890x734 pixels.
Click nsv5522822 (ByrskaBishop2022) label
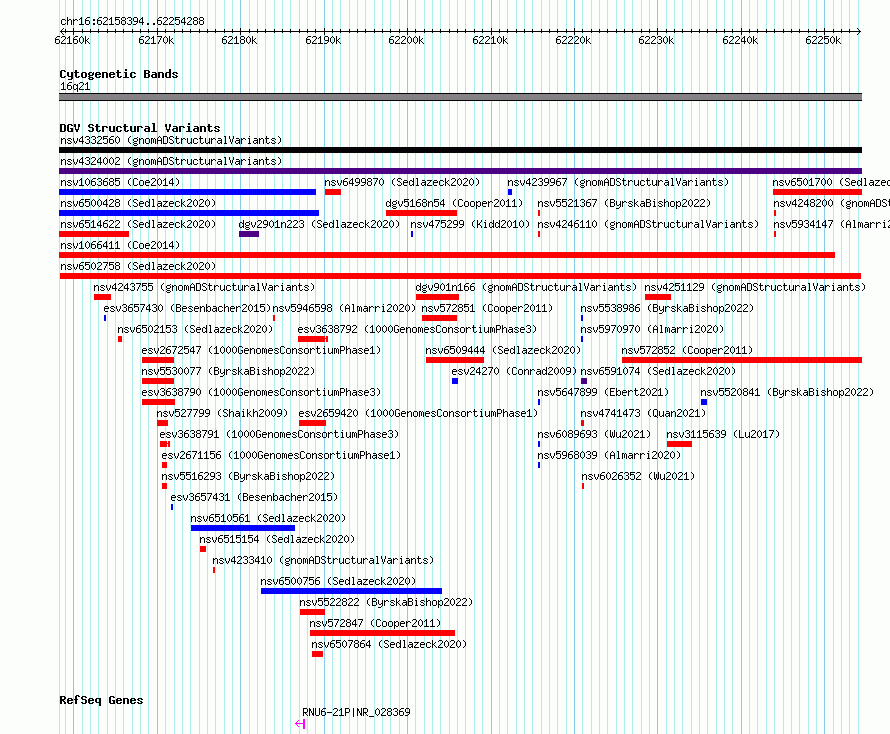coord(386,602)
